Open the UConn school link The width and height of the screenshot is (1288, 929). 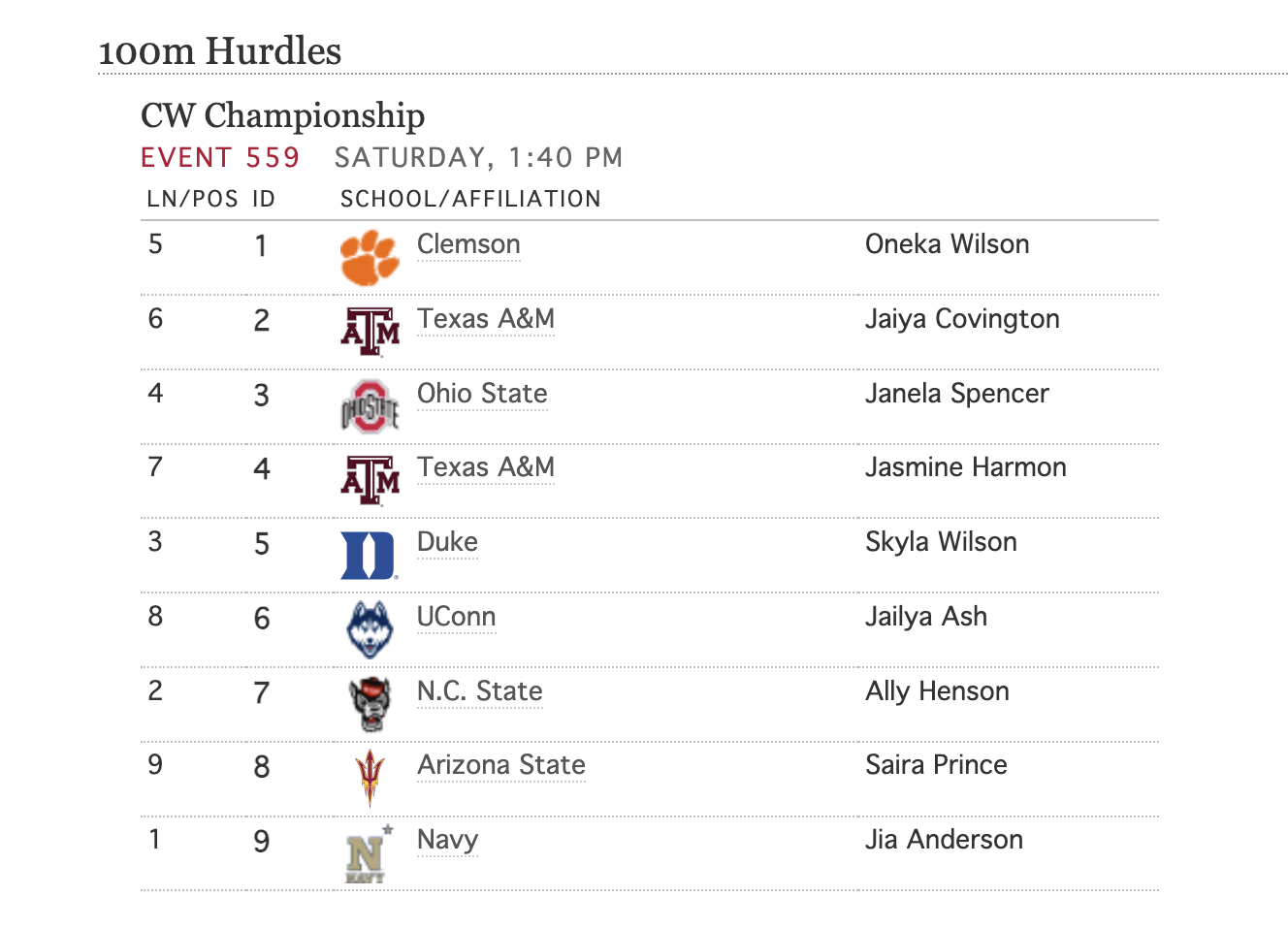click(x=456, y=617)
